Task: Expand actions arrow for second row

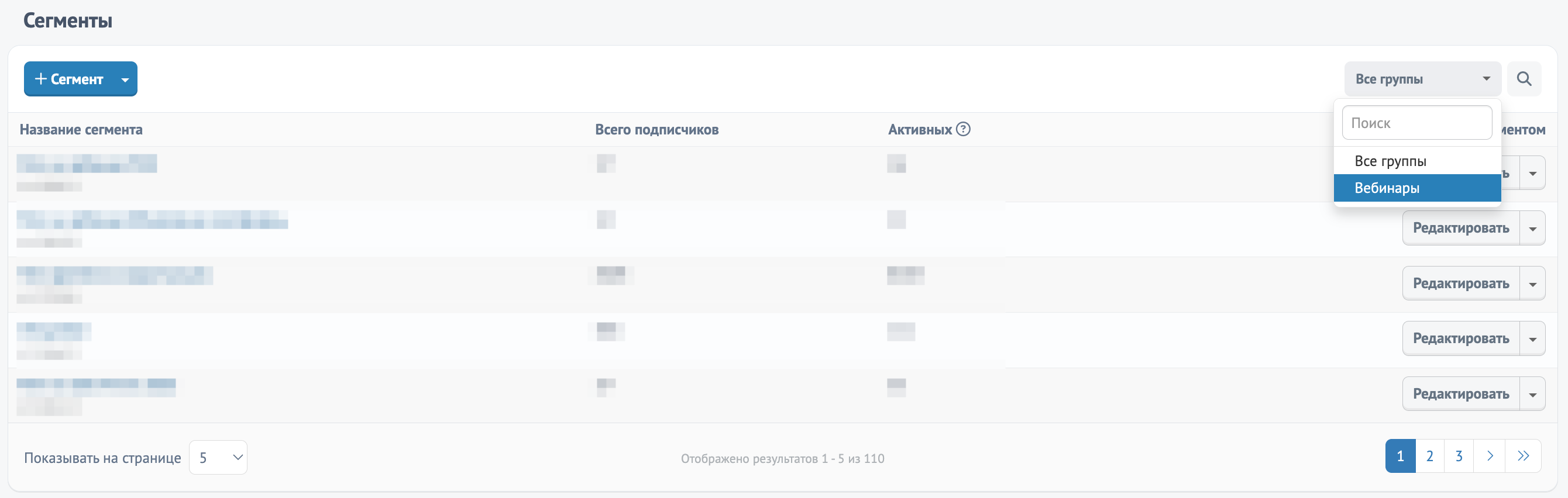Action: (x=1533, y=228)
